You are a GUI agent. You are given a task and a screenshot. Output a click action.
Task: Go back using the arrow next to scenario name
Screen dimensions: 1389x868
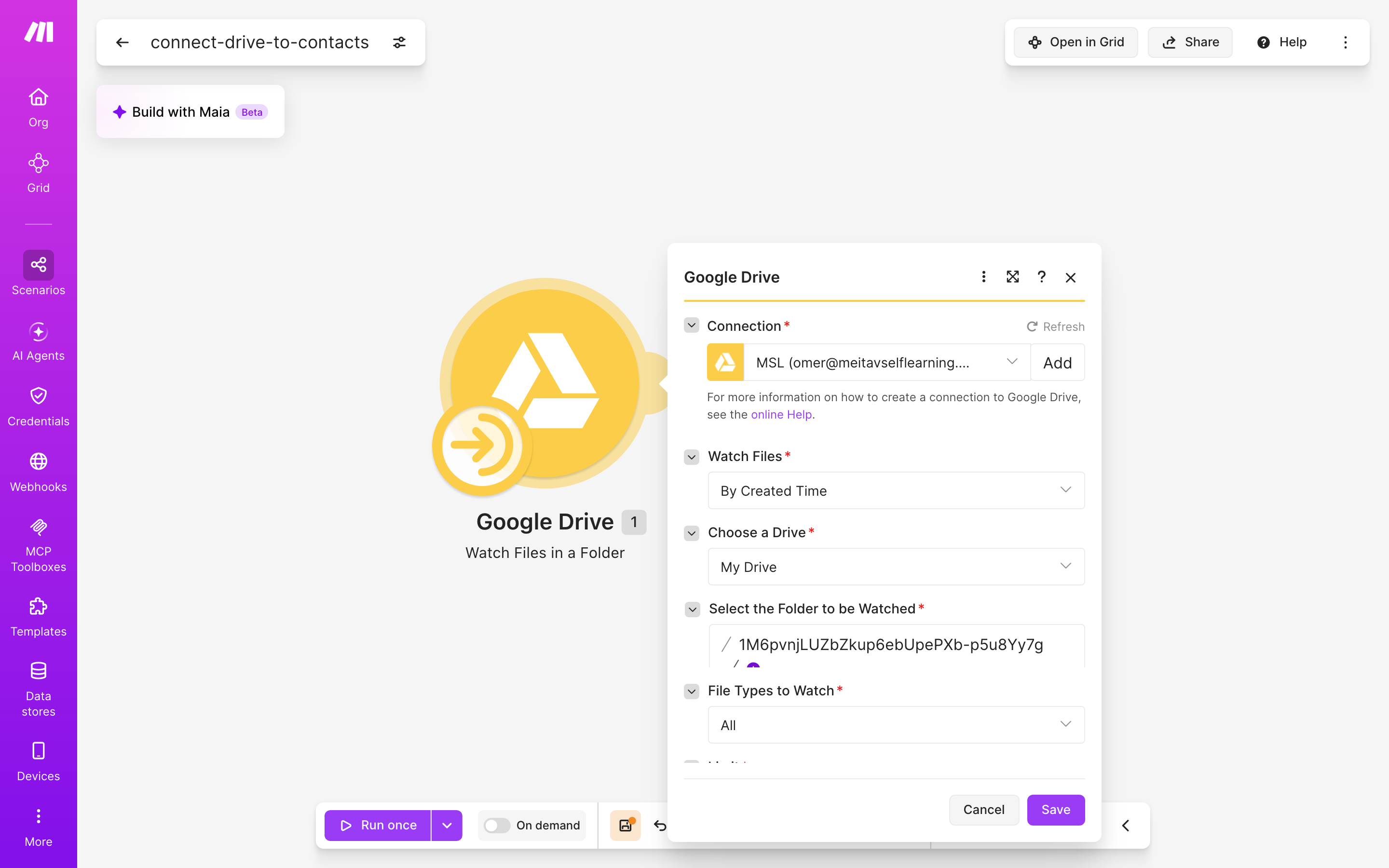click(x=122, y=42)
